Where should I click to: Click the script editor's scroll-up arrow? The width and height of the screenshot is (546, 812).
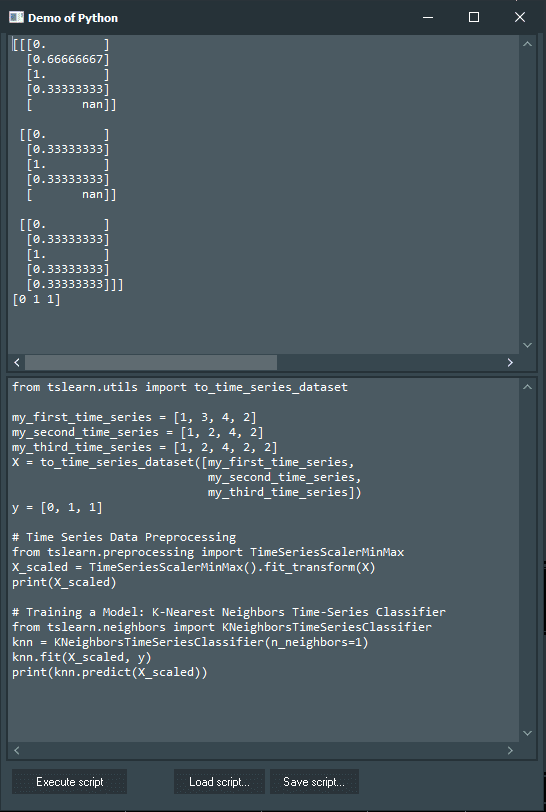coord(527,387)
